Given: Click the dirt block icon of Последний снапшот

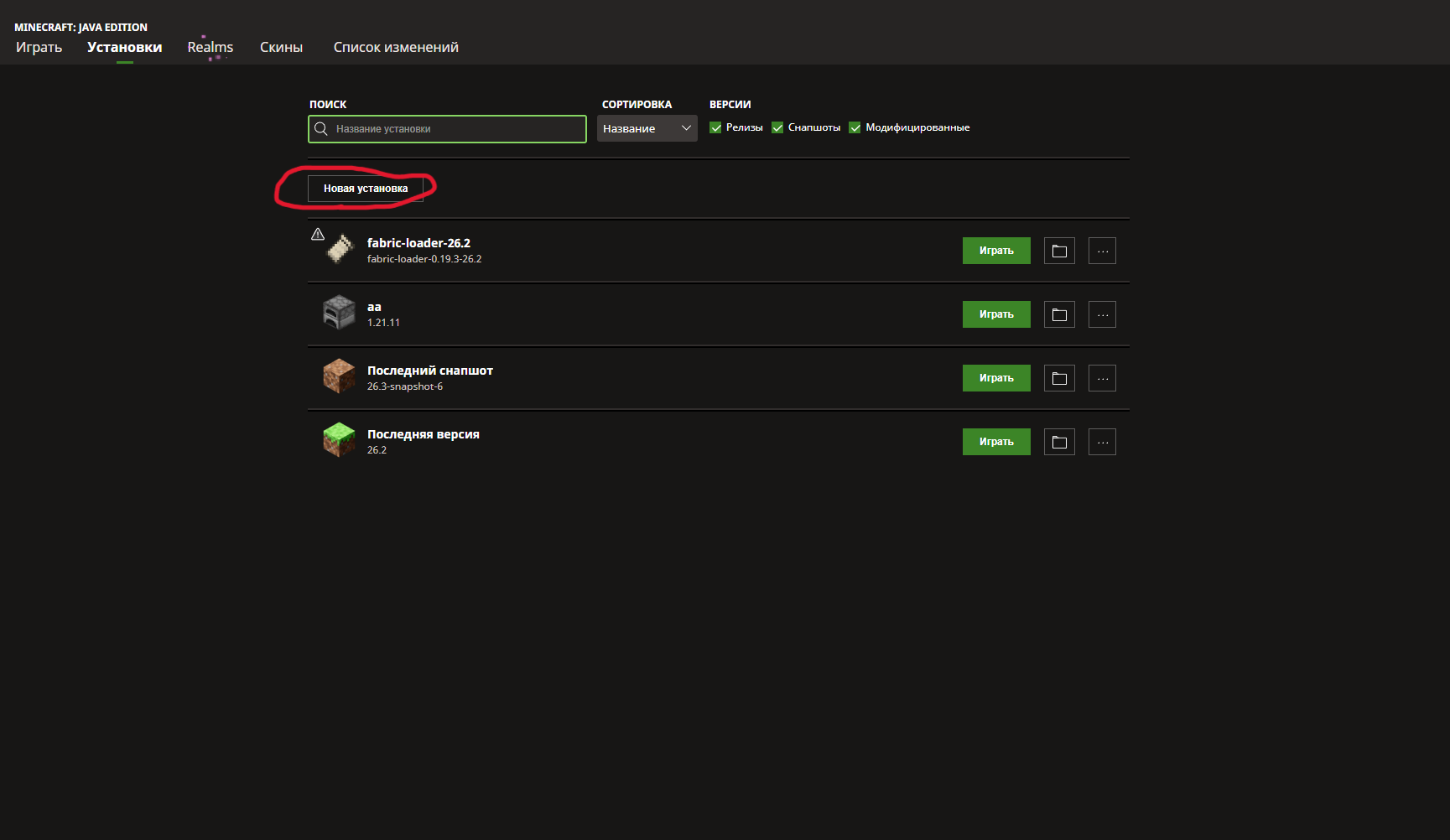Looking at the screenshot, I should [340, 376].
